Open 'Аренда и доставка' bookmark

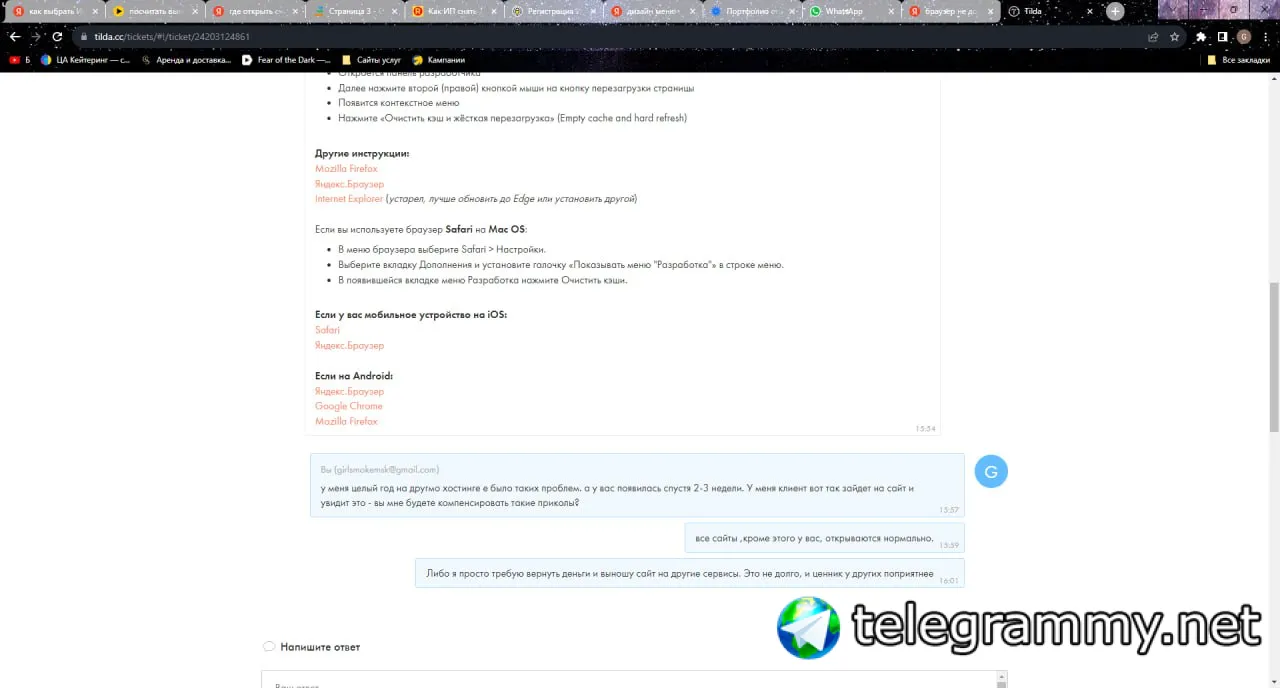click(185, 60)
